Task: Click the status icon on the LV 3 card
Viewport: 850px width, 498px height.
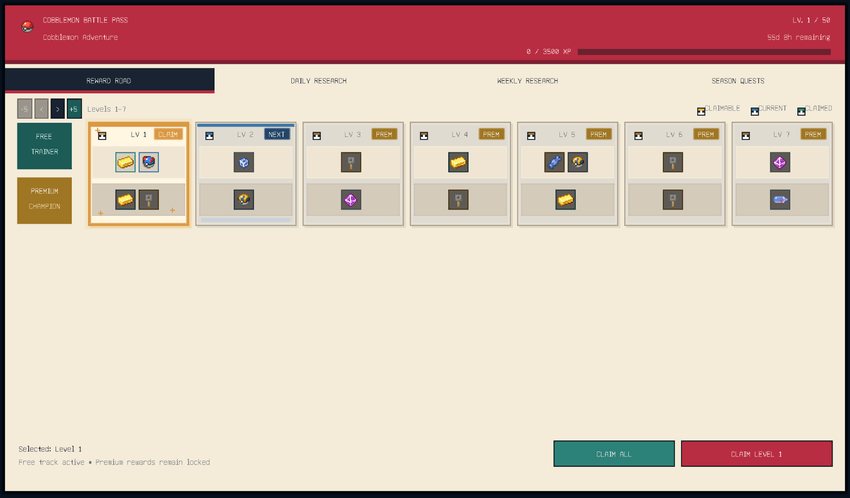Action: [x=317, y=135]
